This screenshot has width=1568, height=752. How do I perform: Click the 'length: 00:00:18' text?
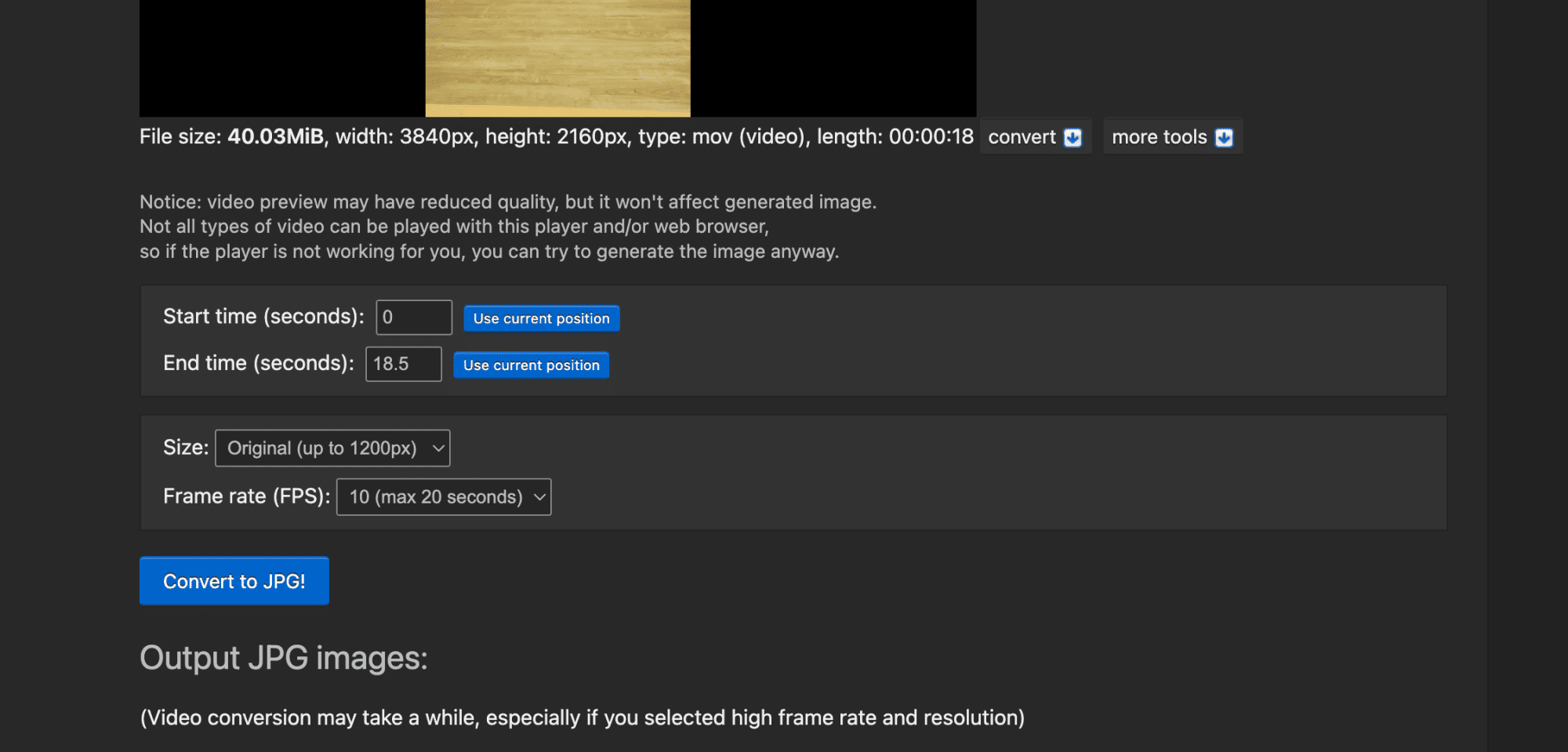pos(895,136)
